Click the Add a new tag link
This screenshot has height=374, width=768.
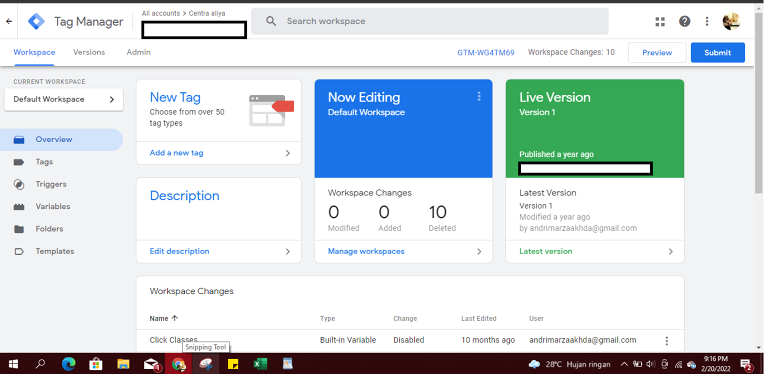point(176,153)
